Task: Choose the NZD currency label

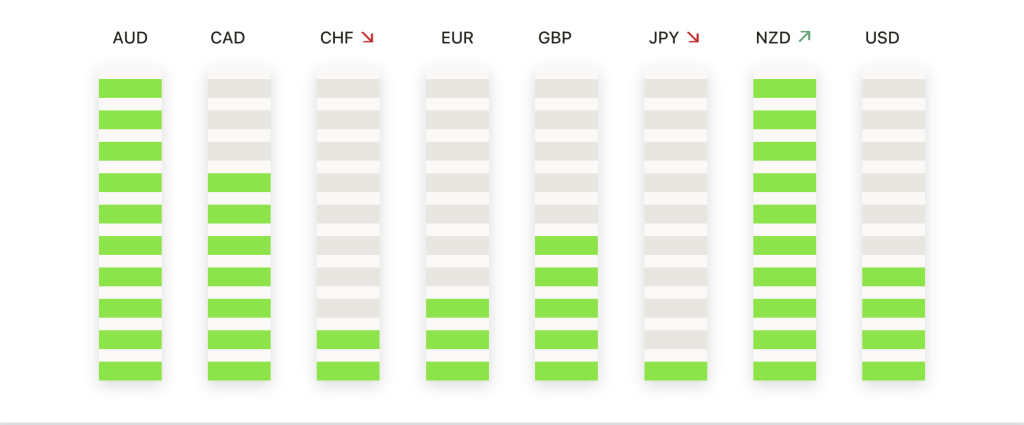Action: tap(773, 39)
